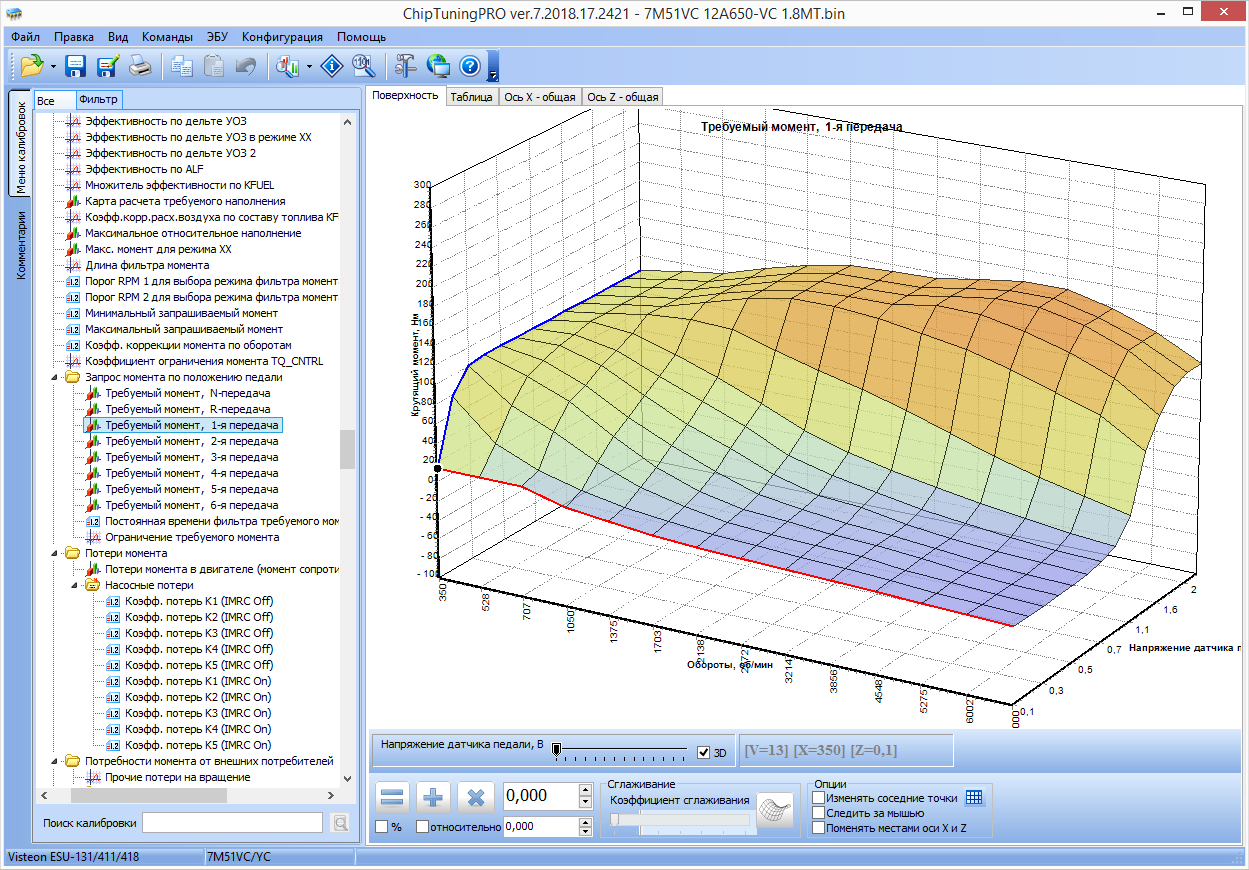Check the 'Следить за мышью' option
1249x870 pixels.
(x=819, y=813)
